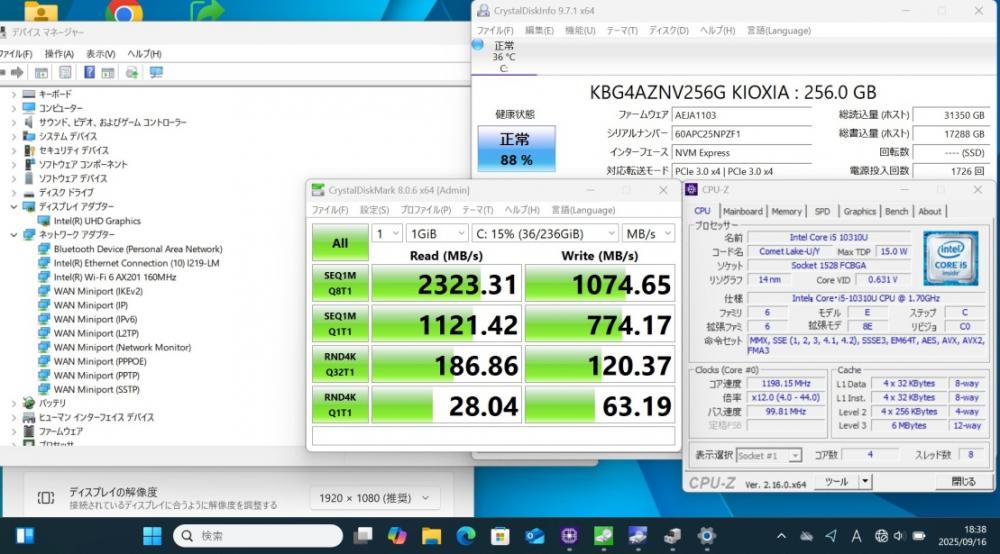Open the test size dropdown showing 1GiB

[438, 234]
